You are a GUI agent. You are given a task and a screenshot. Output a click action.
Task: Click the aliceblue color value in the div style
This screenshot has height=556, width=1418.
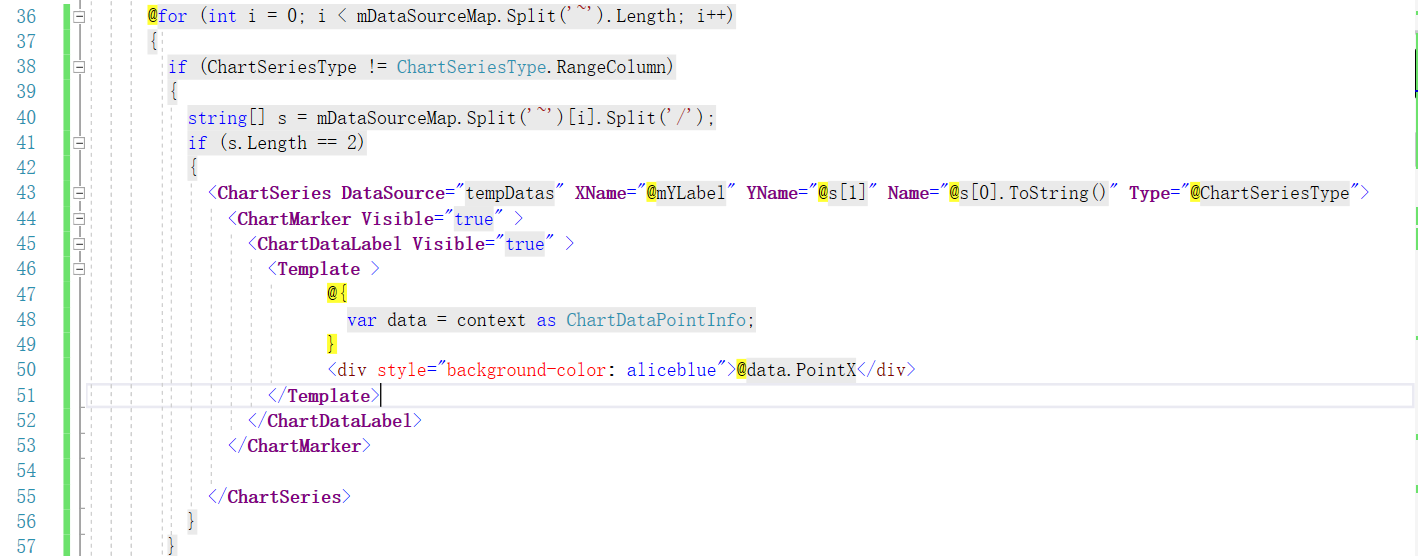coord(671,370)
